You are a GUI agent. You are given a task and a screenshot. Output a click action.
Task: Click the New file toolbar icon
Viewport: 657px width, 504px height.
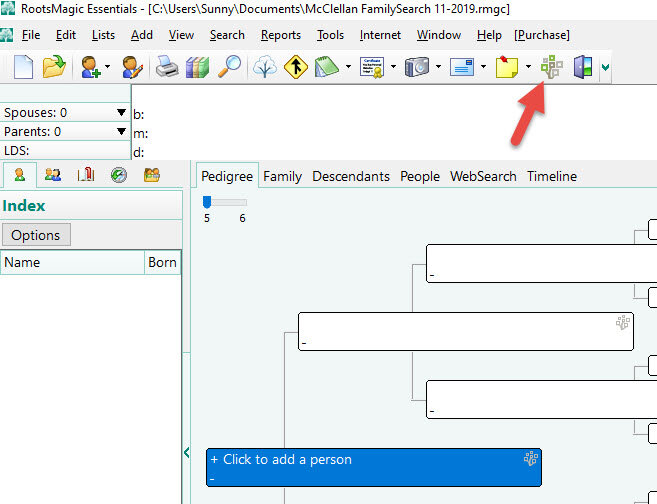23,67
